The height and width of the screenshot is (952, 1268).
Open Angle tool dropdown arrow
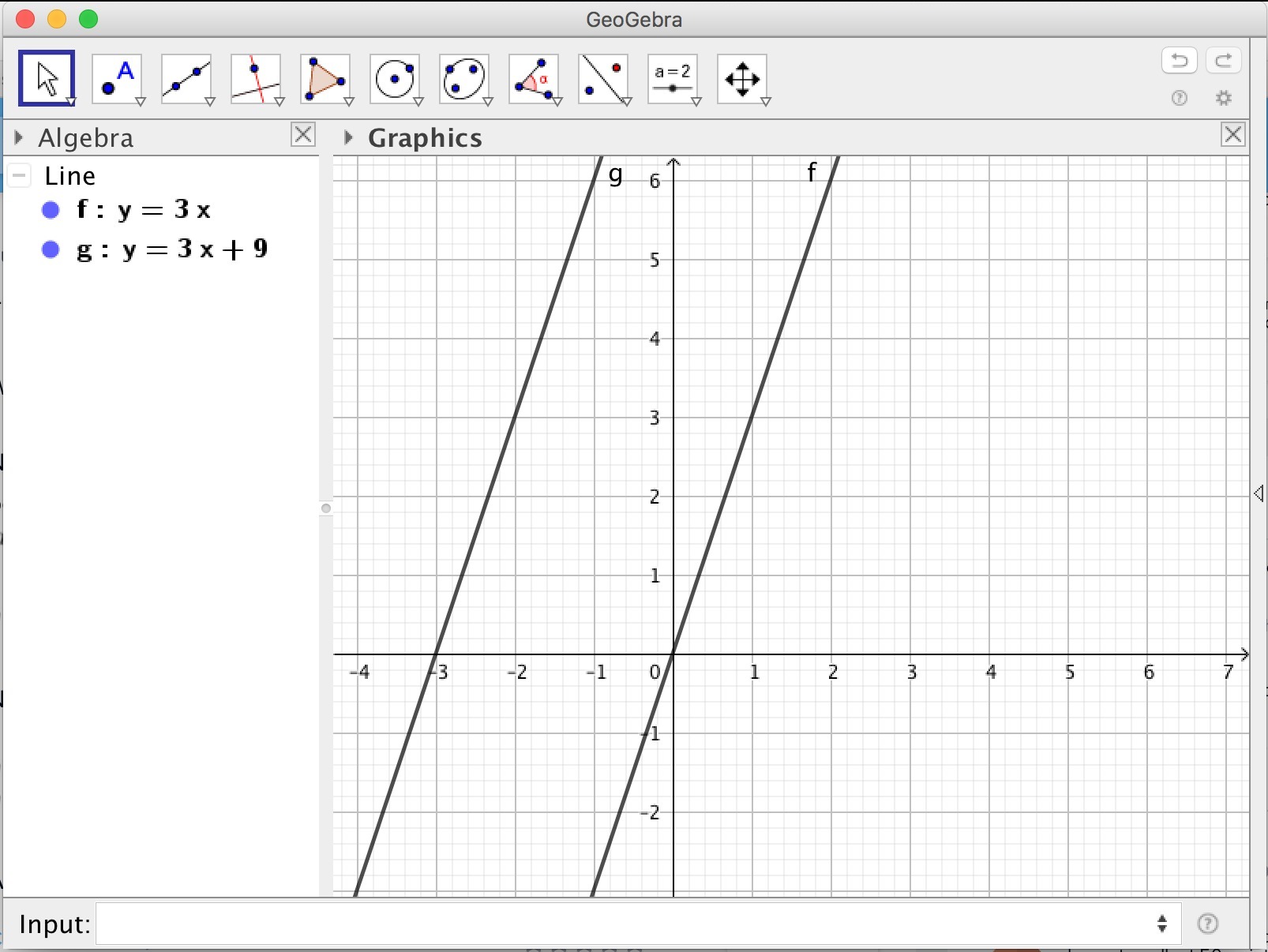pos(557,102)
